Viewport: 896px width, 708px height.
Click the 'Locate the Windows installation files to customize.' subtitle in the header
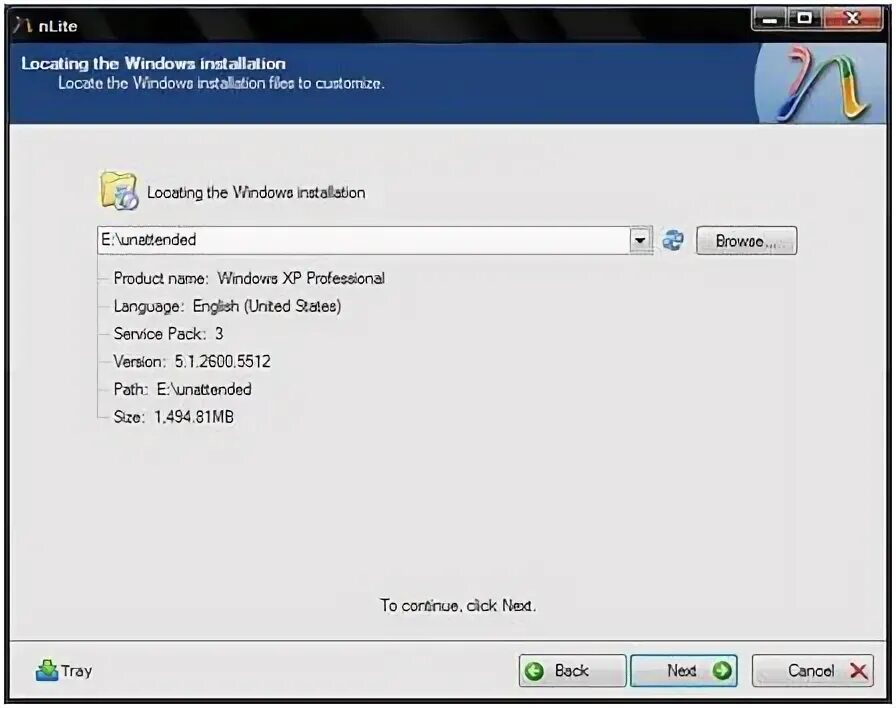[x=221, y=83]
